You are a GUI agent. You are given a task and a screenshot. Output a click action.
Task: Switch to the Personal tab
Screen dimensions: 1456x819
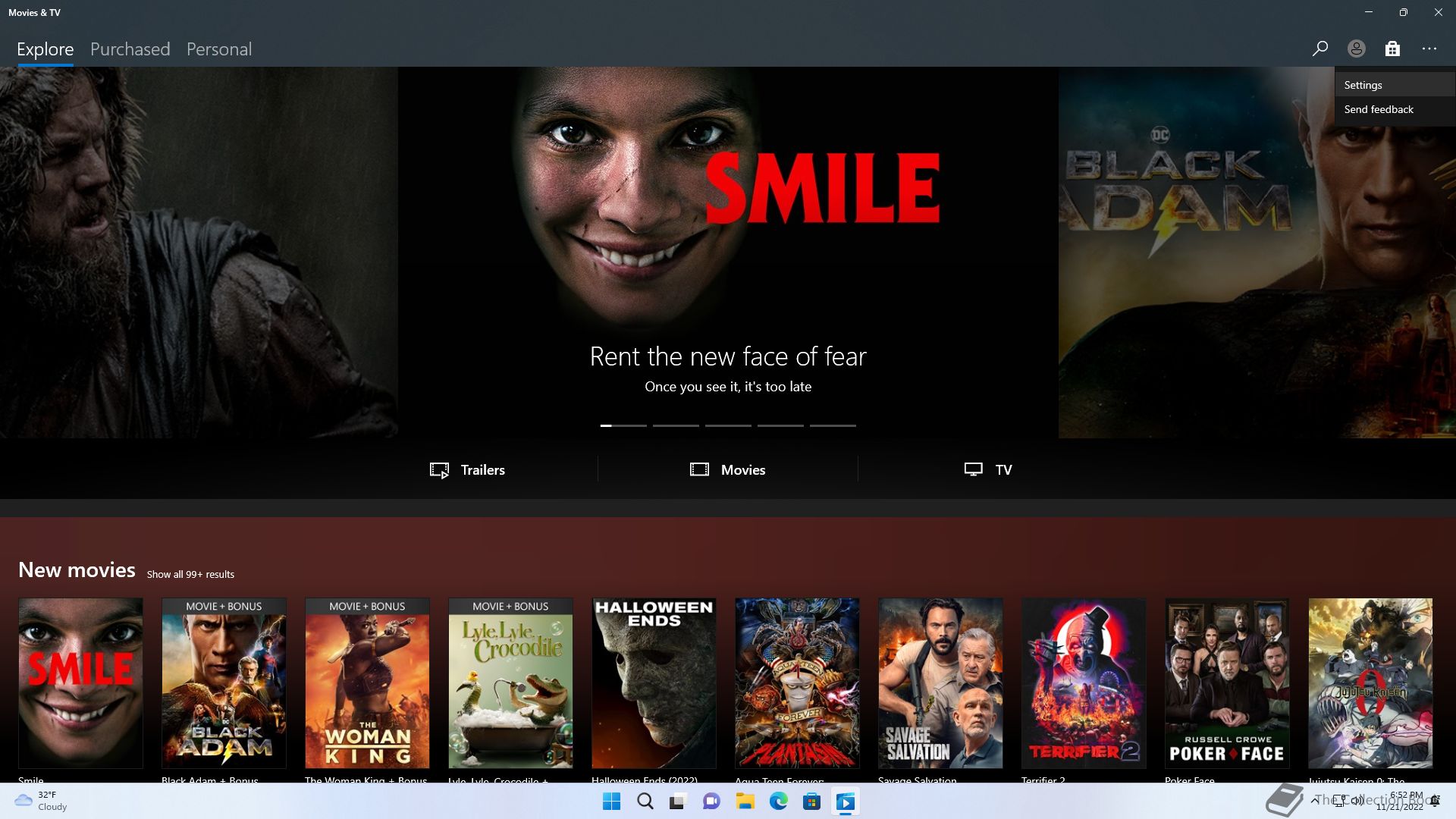[x=219, y=49]
